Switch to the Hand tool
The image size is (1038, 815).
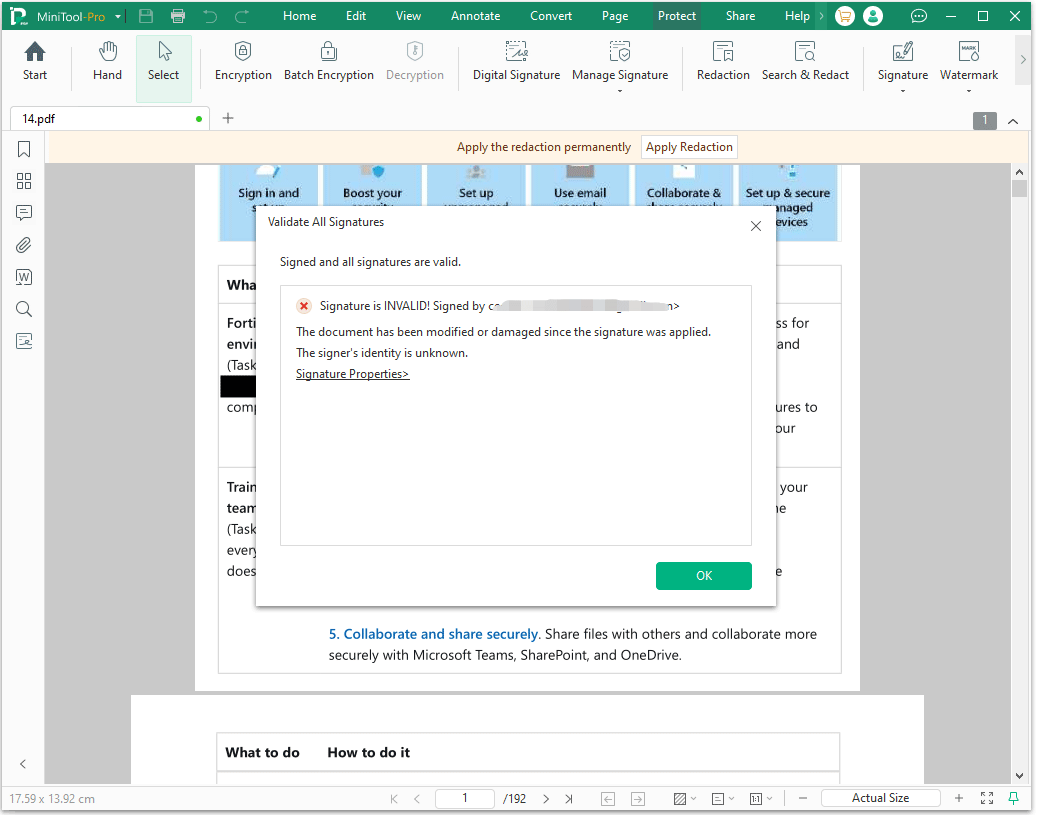pos(107,62)
